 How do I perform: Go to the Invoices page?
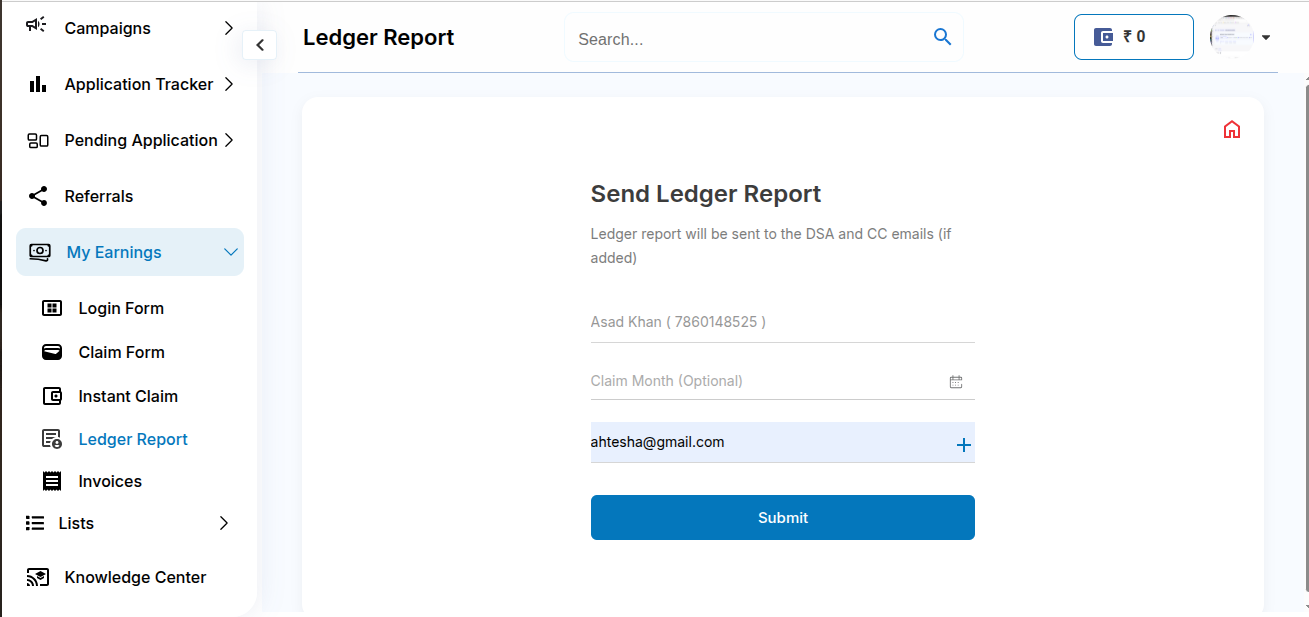click(x=110, y=481)
